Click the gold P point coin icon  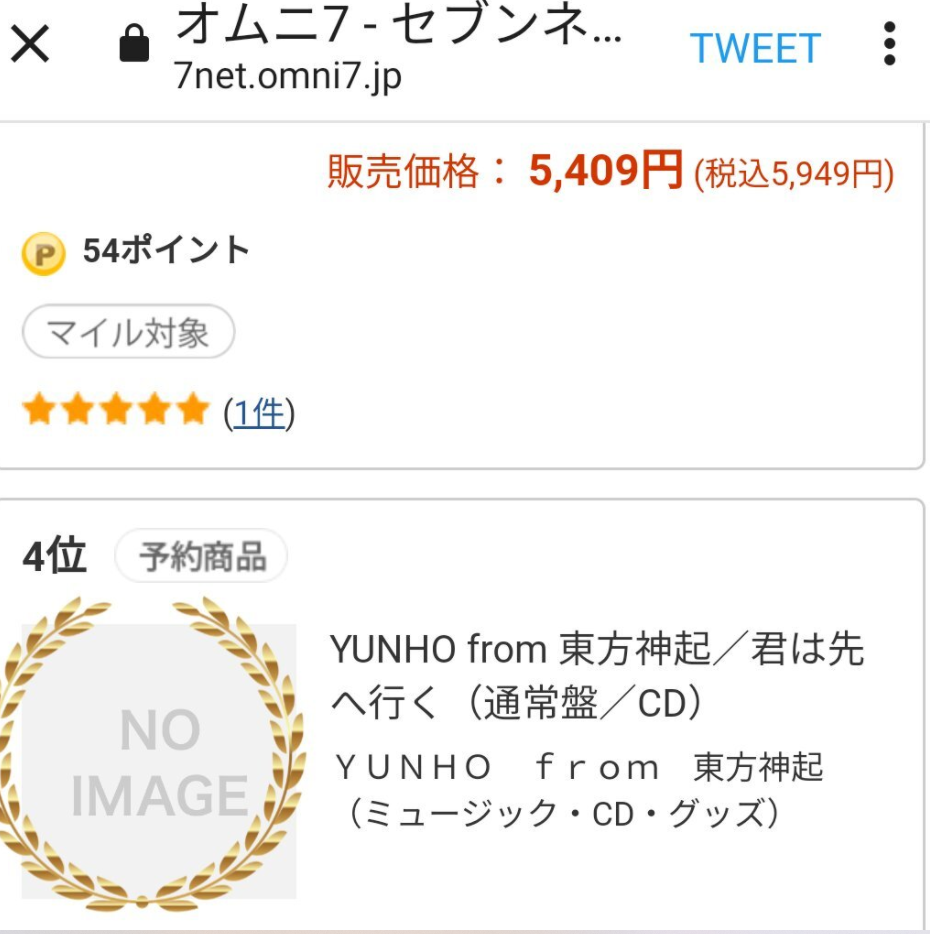pos(43,253)
